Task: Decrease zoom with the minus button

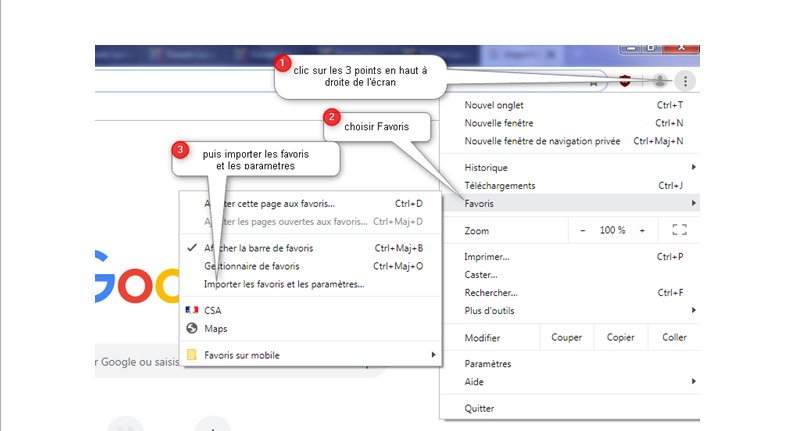Action: click(583, 230)
